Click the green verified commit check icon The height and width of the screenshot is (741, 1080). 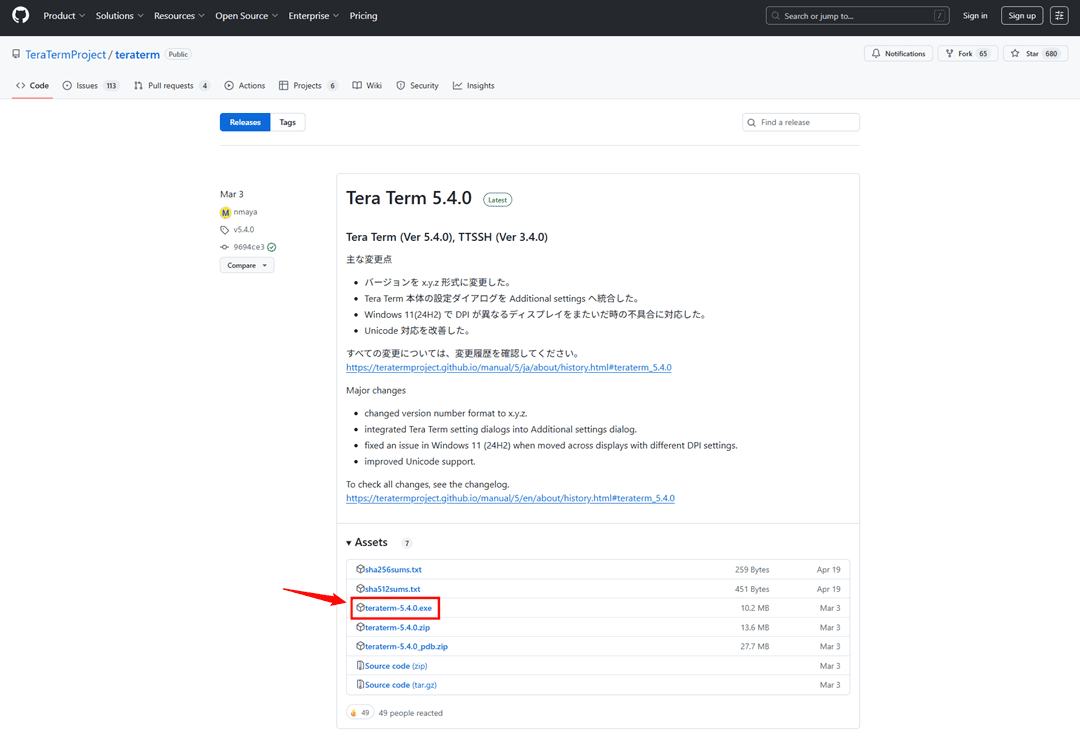click(271, 247)
